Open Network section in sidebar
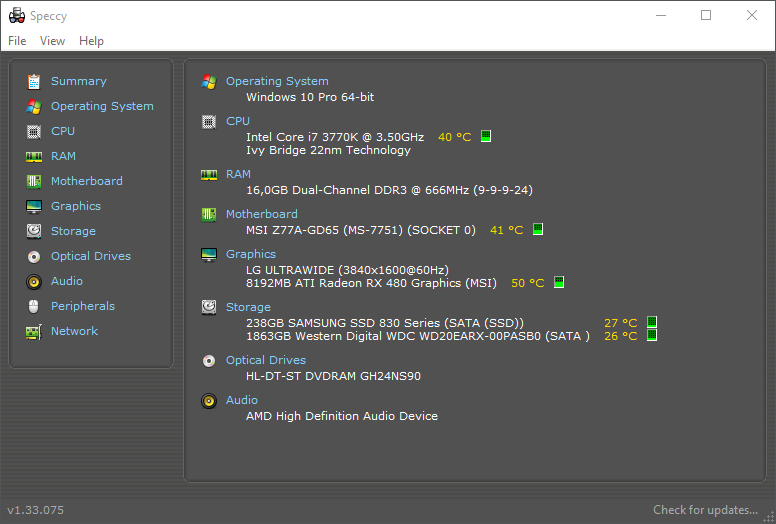 [74, 331]
